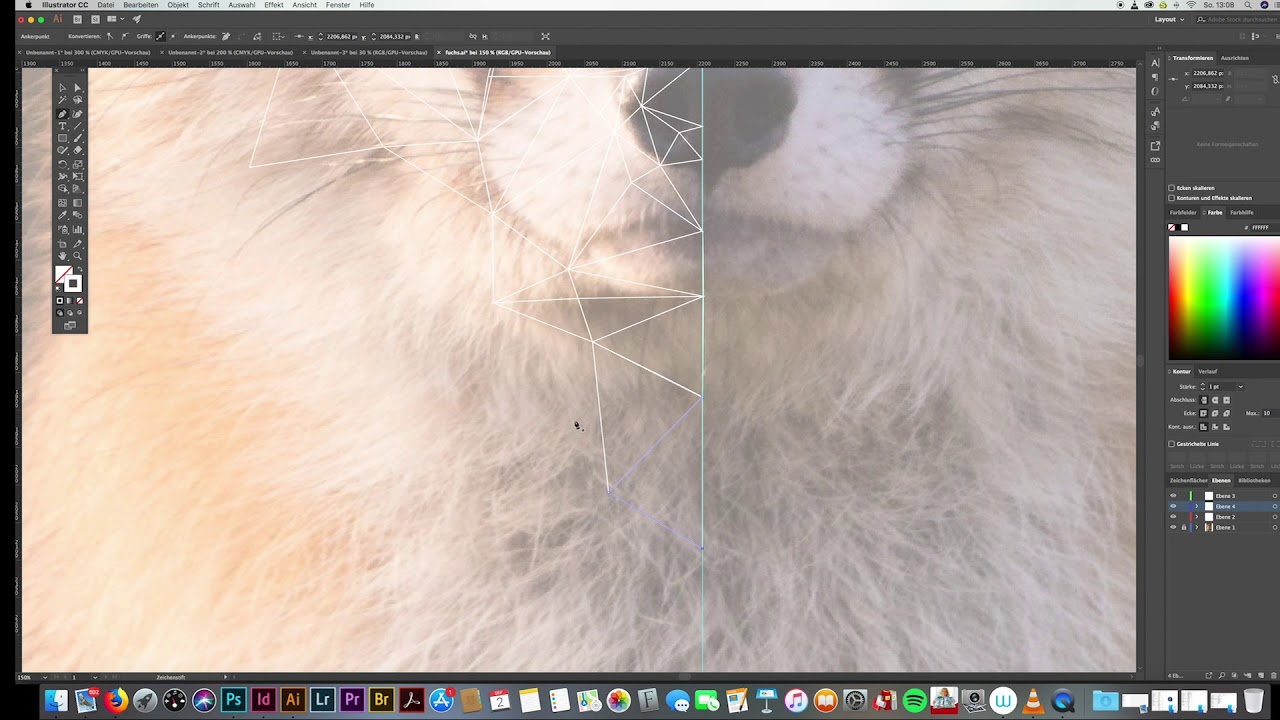
Task: Switch to the Ausrichten panel tab
Action: click(x=1235, y=58)
